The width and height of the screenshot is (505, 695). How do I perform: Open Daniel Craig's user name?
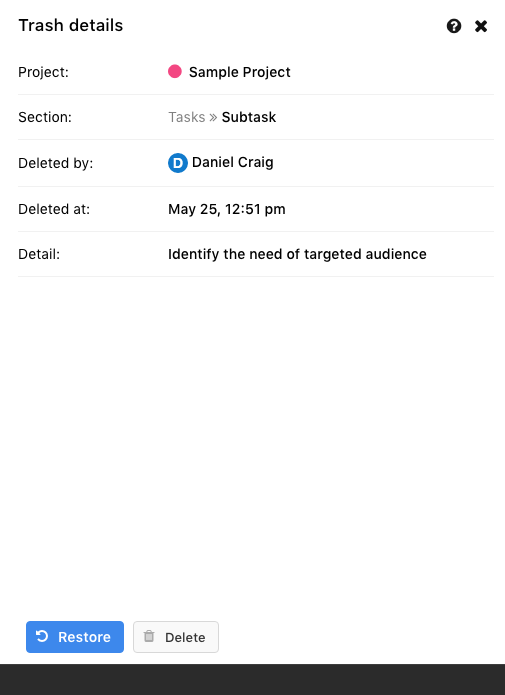coord(232,162)
